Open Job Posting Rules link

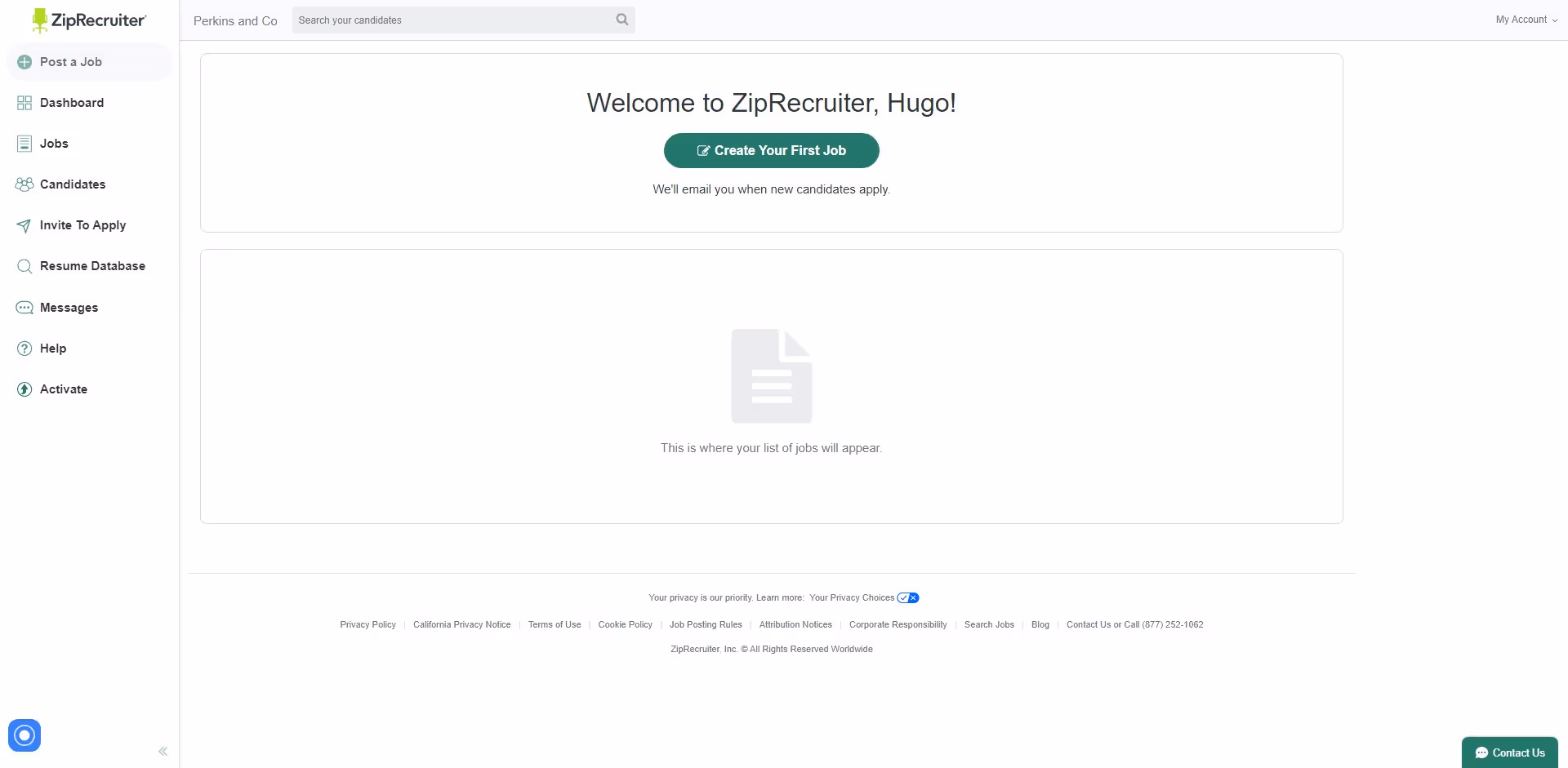point(706,625)
